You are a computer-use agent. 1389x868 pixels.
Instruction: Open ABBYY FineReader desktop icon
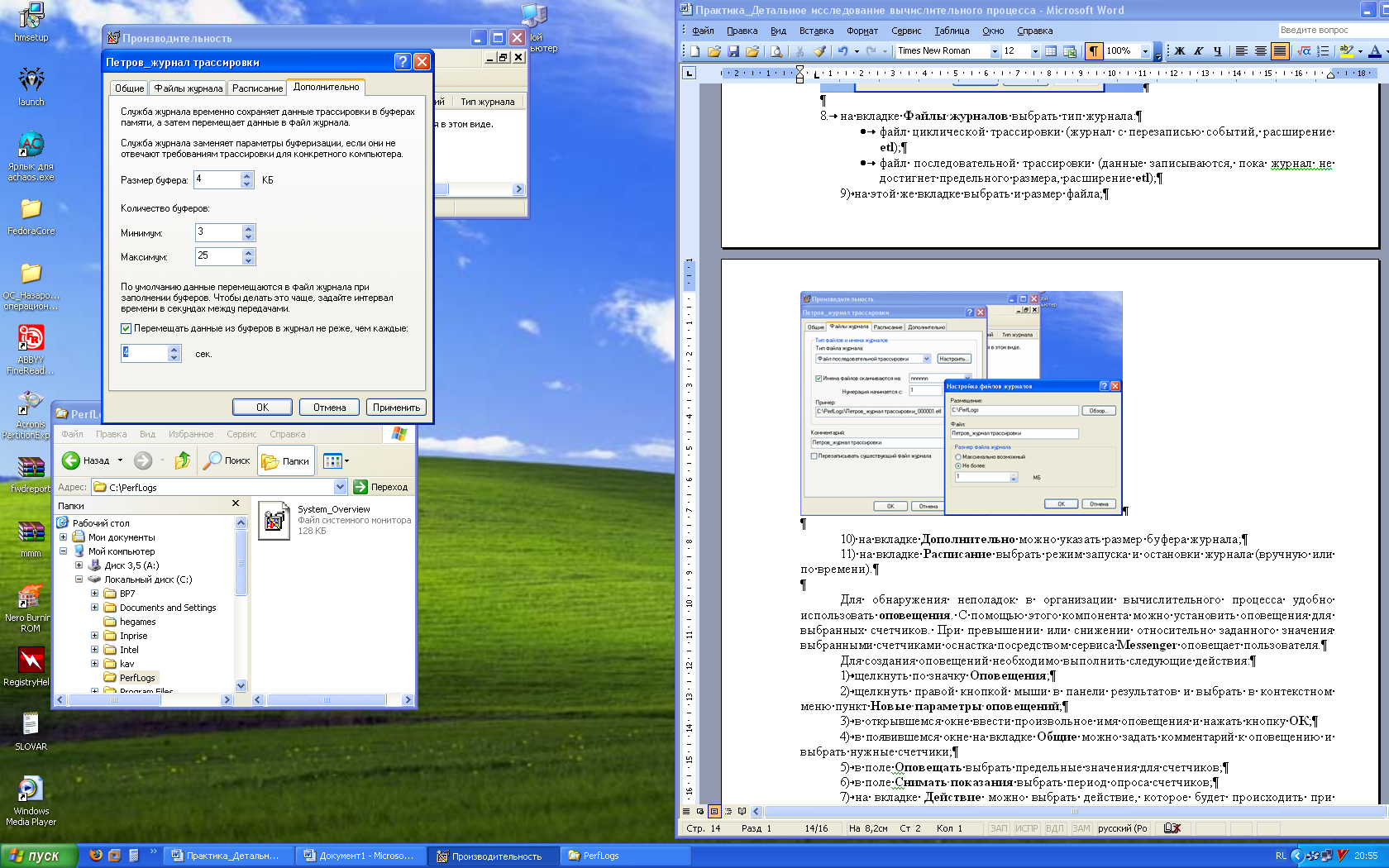(31, 350)
